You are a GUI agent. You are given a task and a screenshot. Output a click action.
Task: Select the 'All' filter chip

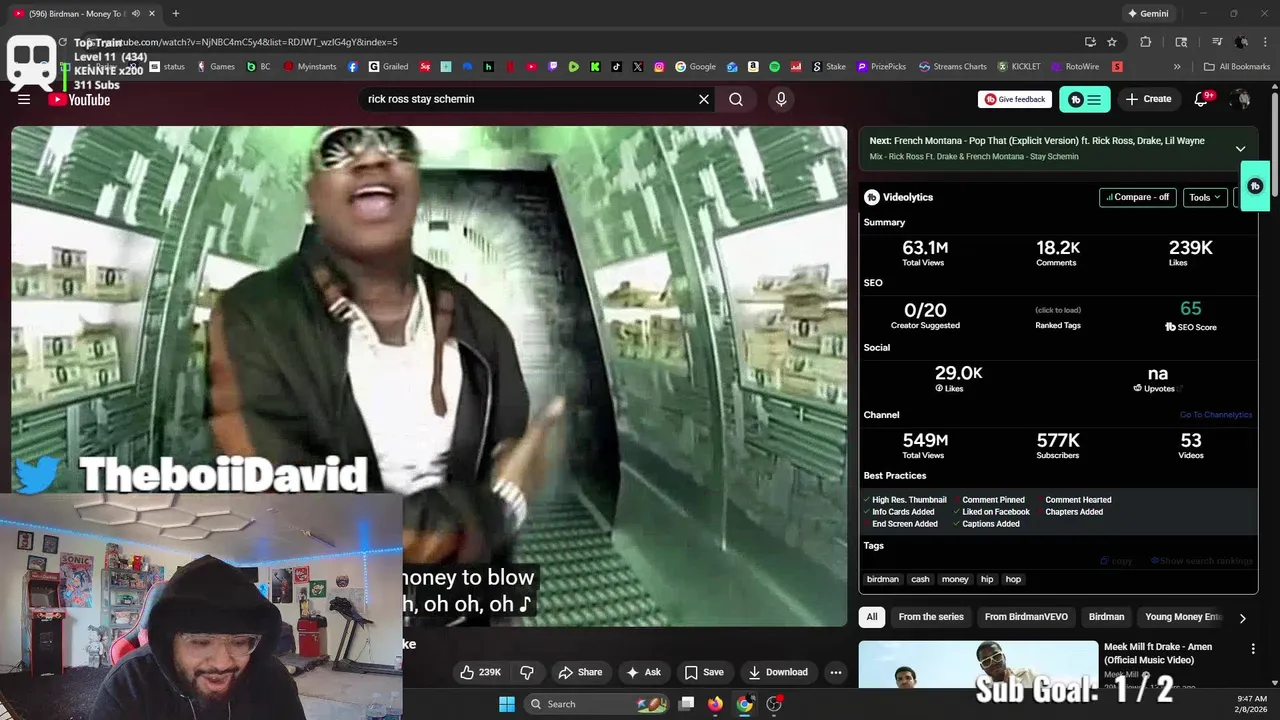point(872,617)
